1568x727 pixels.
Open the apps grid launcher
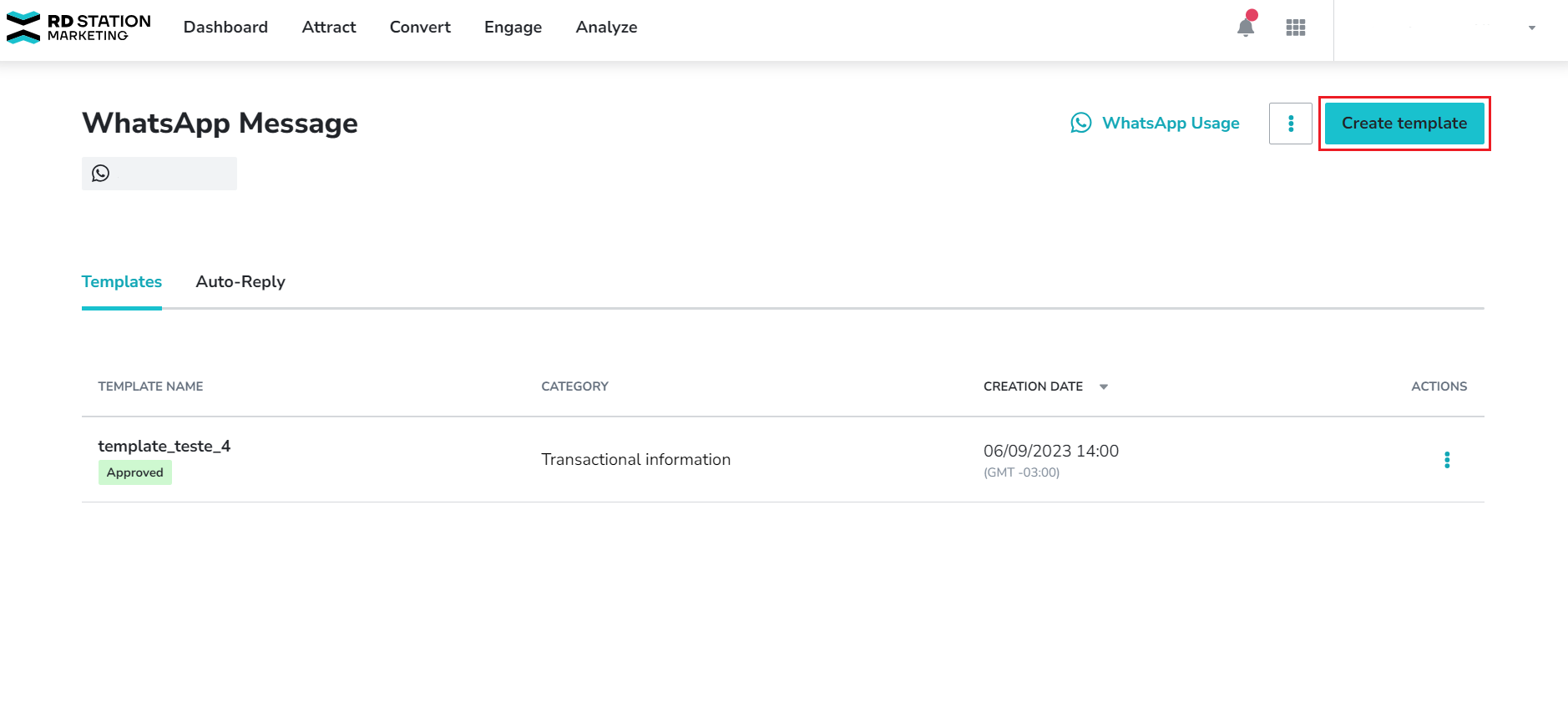pos(1295,28)
